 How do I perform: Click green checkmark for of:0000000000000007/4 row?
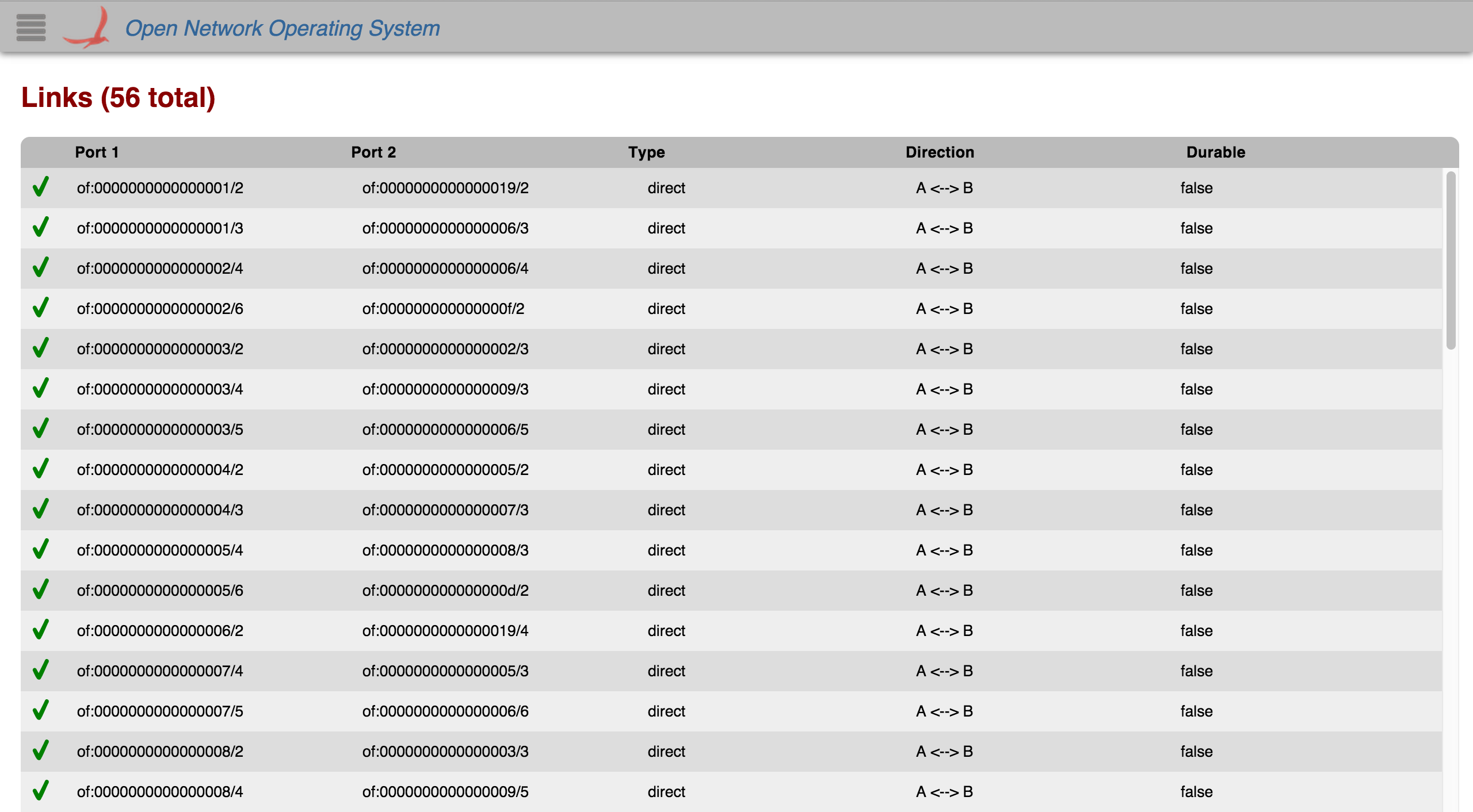40,671
